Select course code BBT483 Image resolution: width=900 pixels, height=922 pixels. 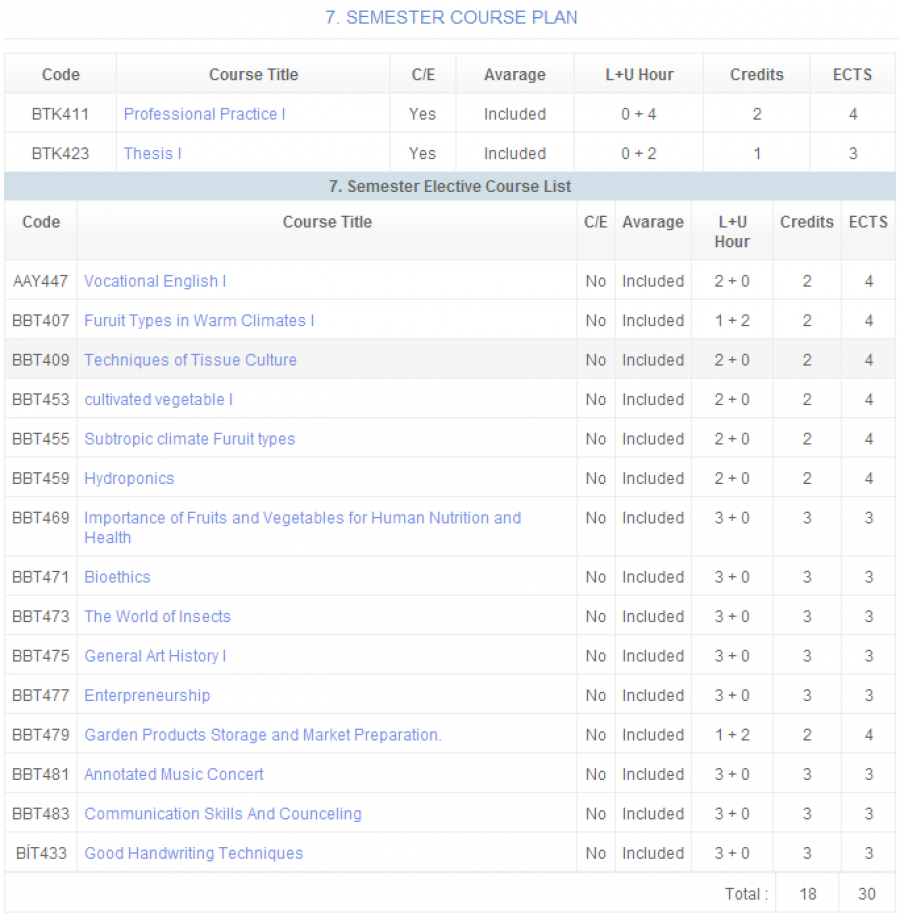tap(41, 813)
